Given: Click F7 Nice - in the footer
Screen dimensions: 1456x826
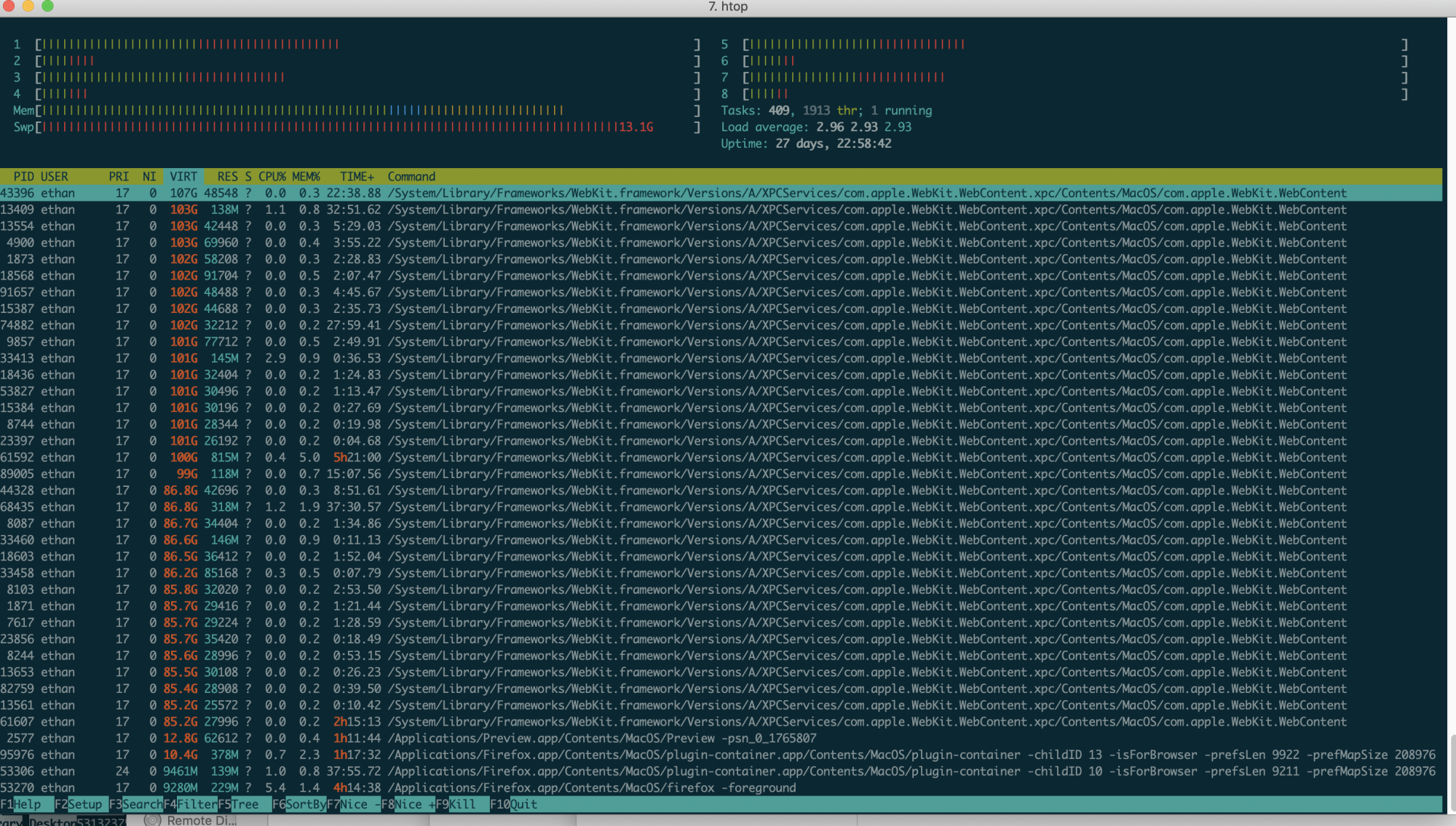Looking at the screenshot, I should click(354, 804).
